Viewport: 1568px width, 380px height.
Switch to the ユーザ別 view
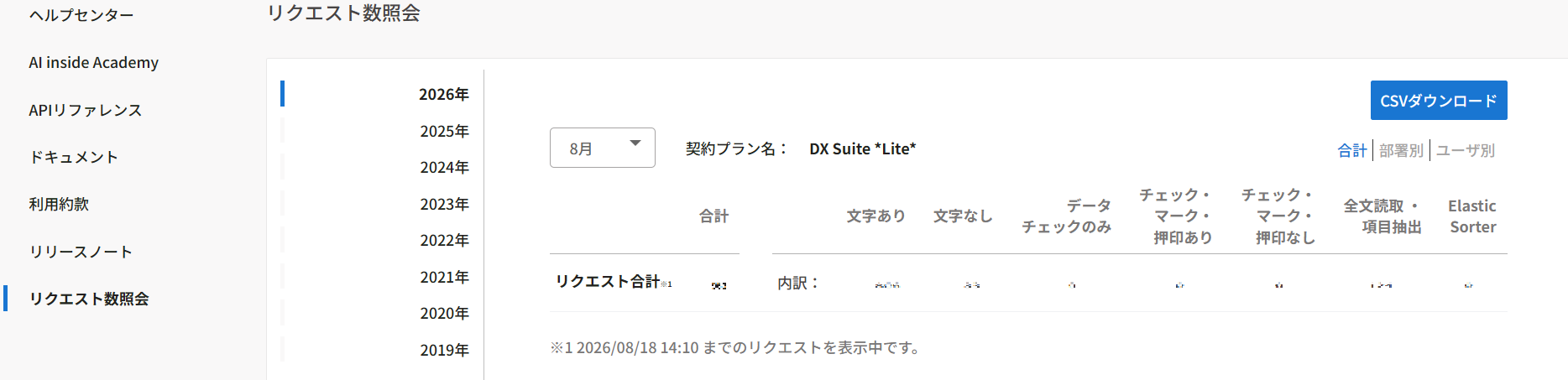click(x=1466, y=150)
